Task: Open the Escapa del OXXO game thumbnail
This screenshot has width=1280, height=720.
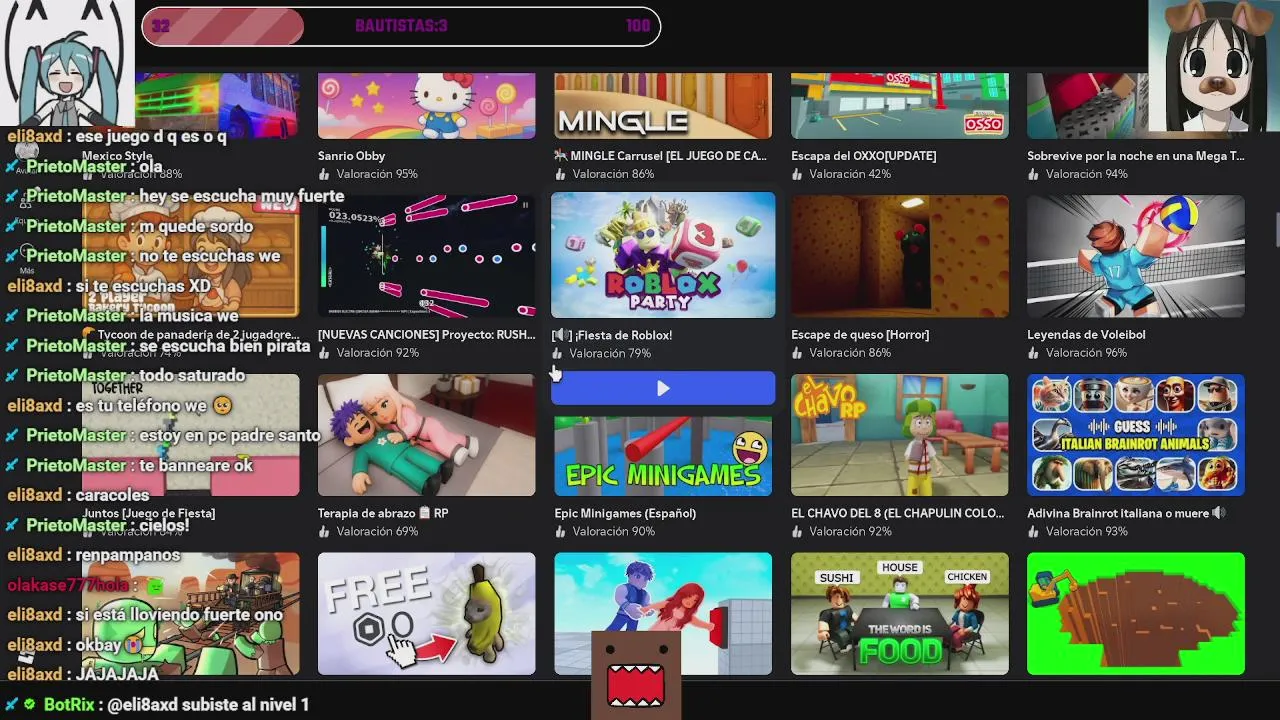Action: tap(900, 105)
